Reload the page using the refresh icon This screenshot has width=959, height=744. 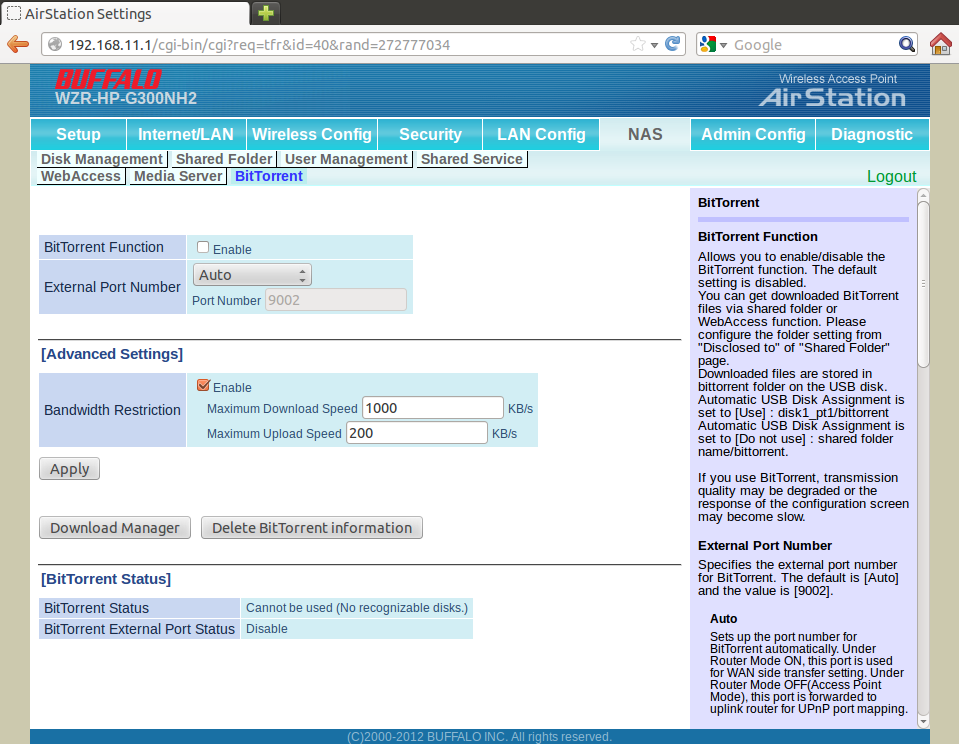coord(674,45)
